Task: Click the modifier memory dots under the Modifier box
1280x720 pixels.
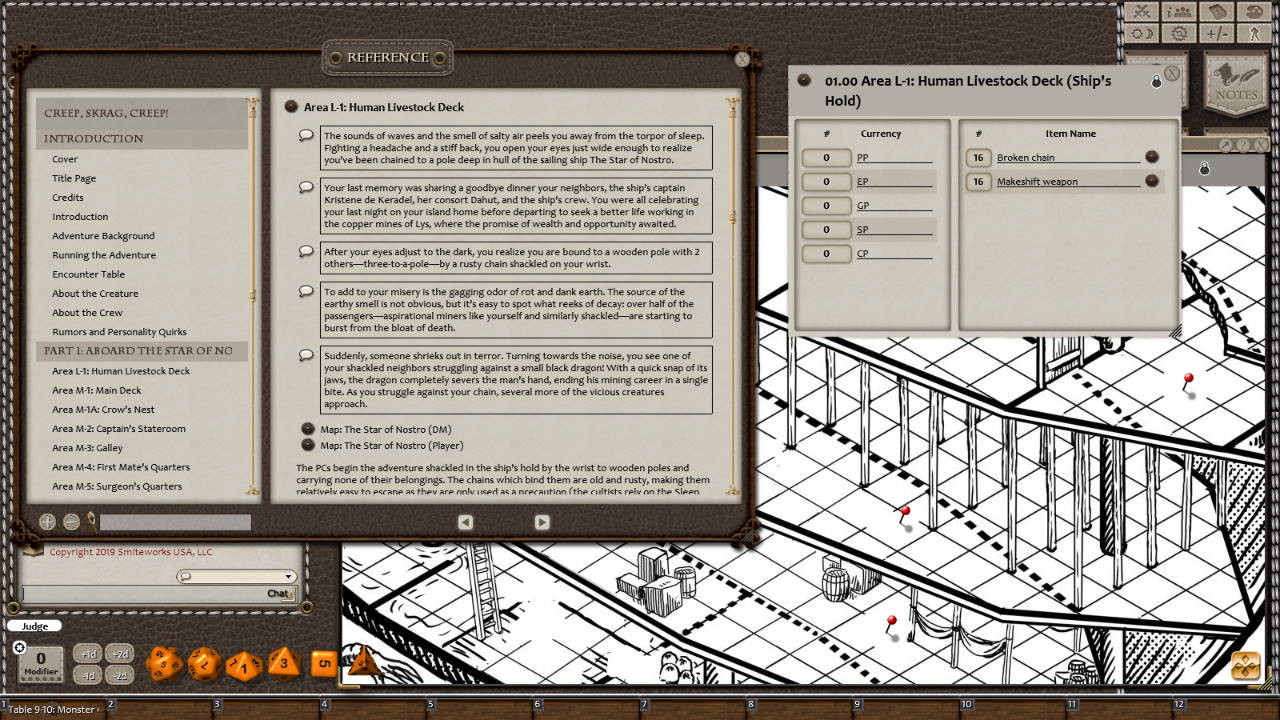Action: tap(41, 678)
